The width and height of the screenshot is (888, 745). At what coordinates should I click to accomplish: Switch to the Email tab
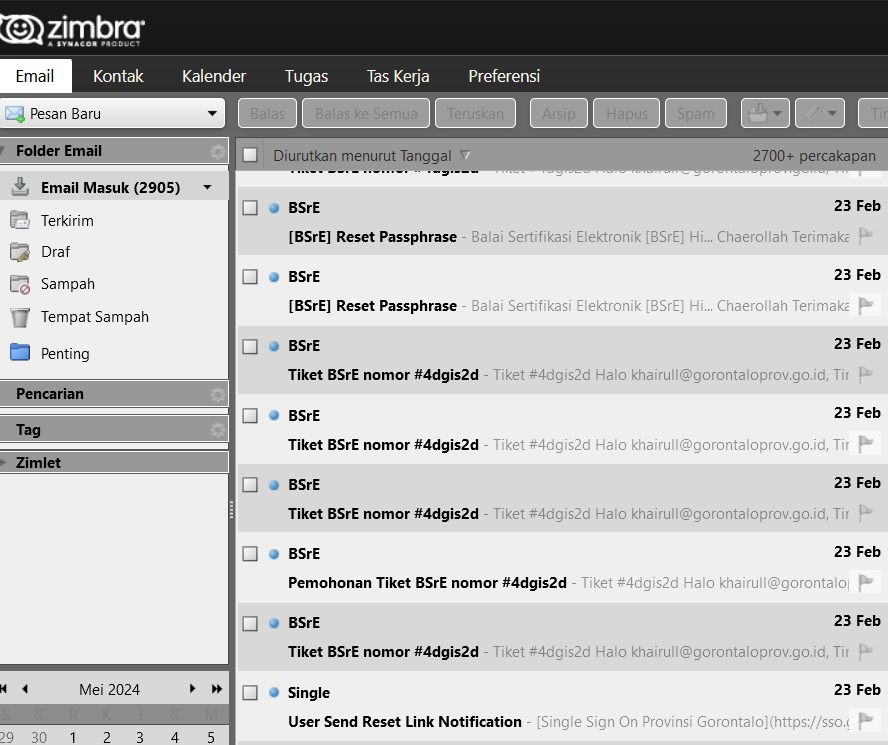coord(35,76)
